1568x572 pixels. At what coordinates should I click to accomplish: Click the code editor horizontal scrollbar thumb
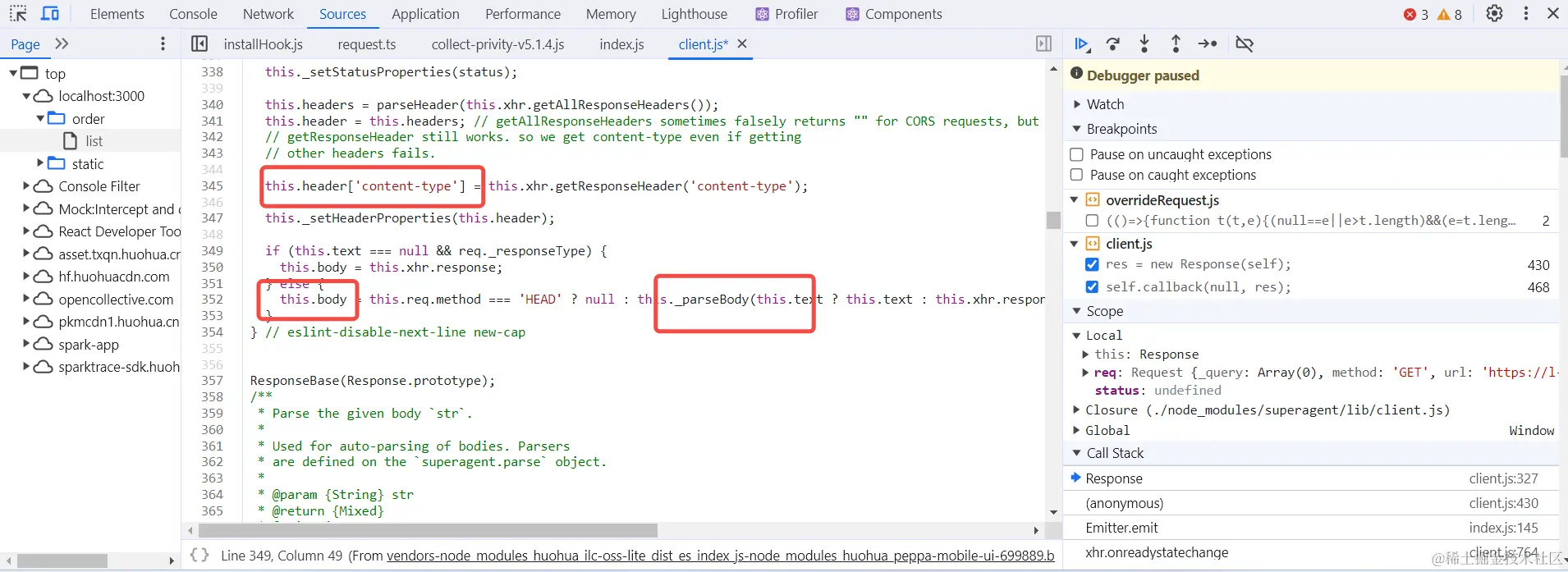pos(428,530)
